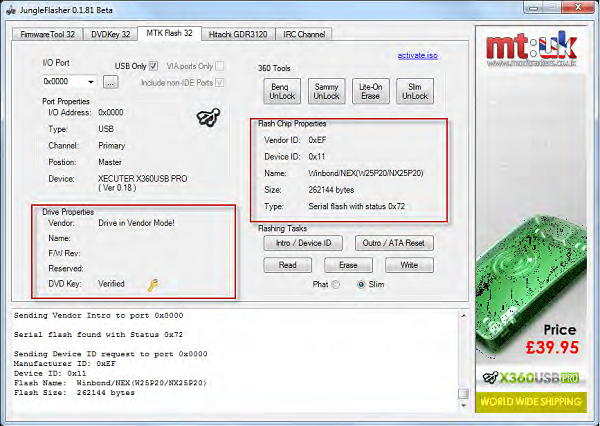This screenshot has width=600, height=426.
Task: Click the Drive in Vendor Mode! text
Action: 136,223
